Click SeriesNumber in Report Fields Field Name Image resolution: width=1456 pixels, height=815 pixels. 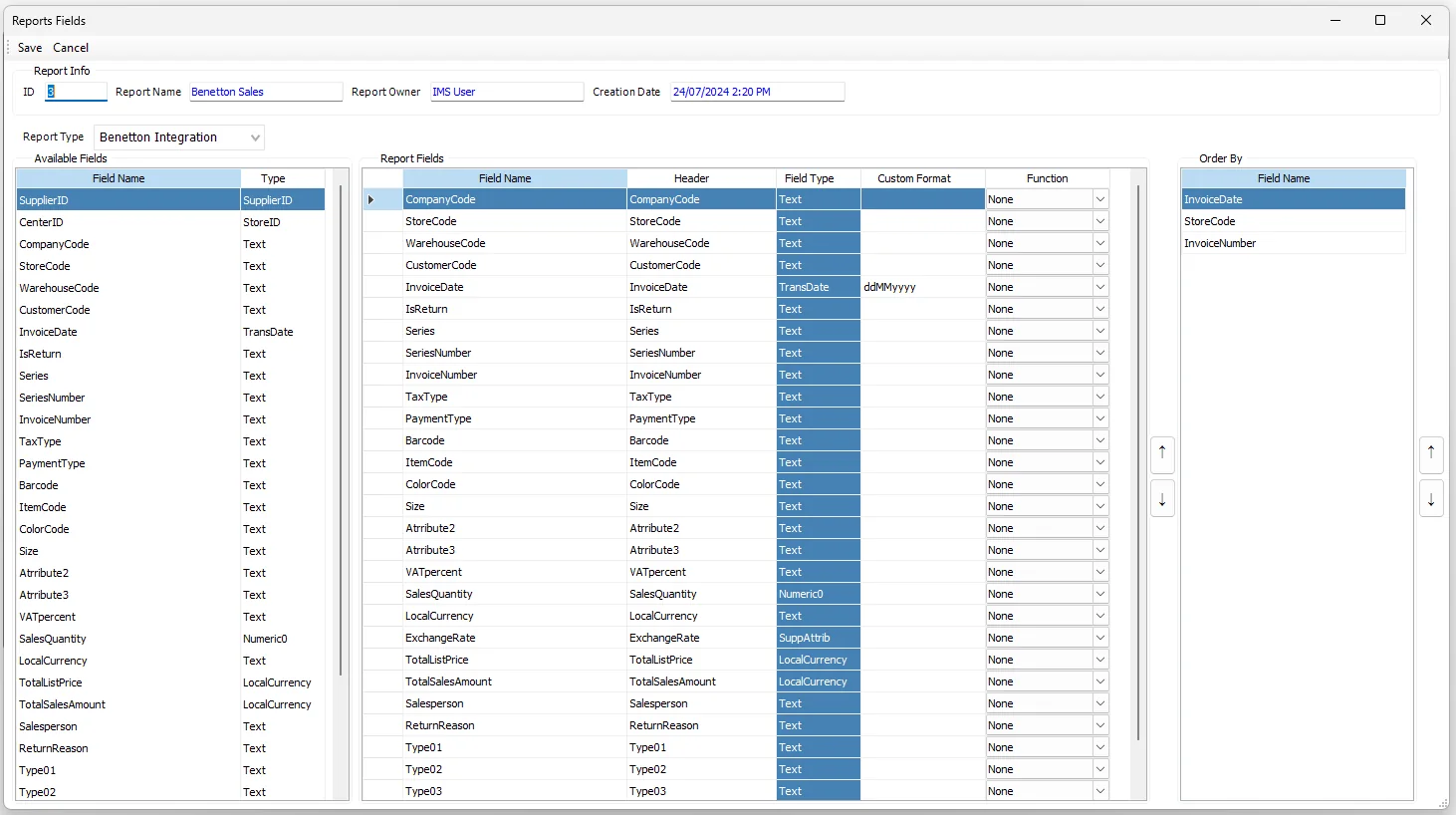coord(515,353)
